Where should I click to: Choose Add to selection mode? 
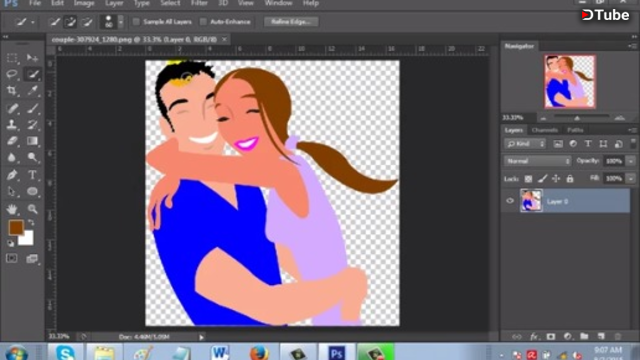[70, 22]
